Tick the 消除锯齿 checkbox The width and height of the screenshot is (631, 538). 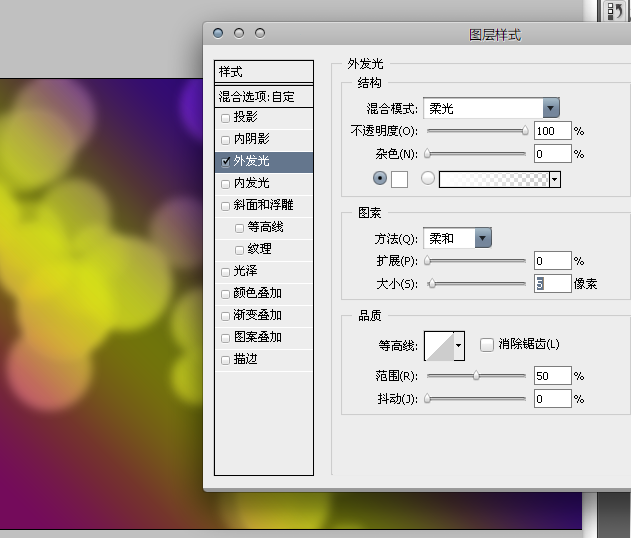[487, 345]
